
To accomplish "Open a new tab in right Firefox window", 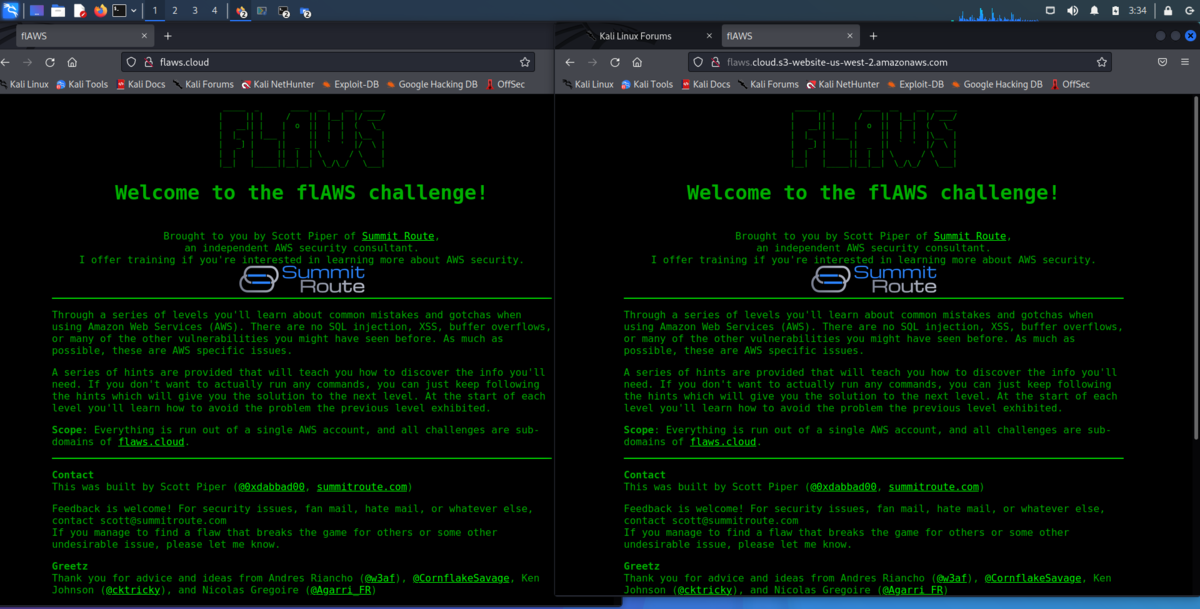I will [873, 36].
